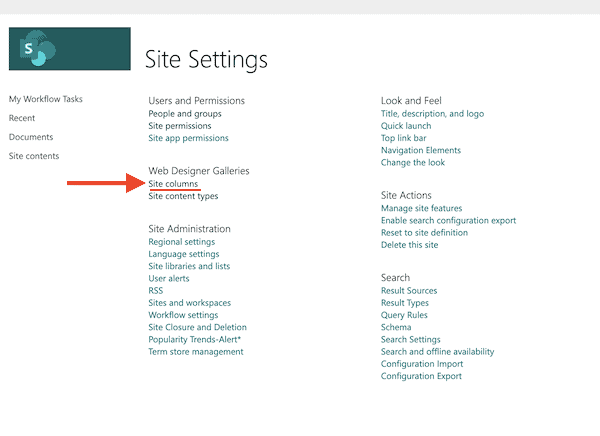Open Manage site features
The width and height of the screenshot is (600, 436).
pos(422,208)
